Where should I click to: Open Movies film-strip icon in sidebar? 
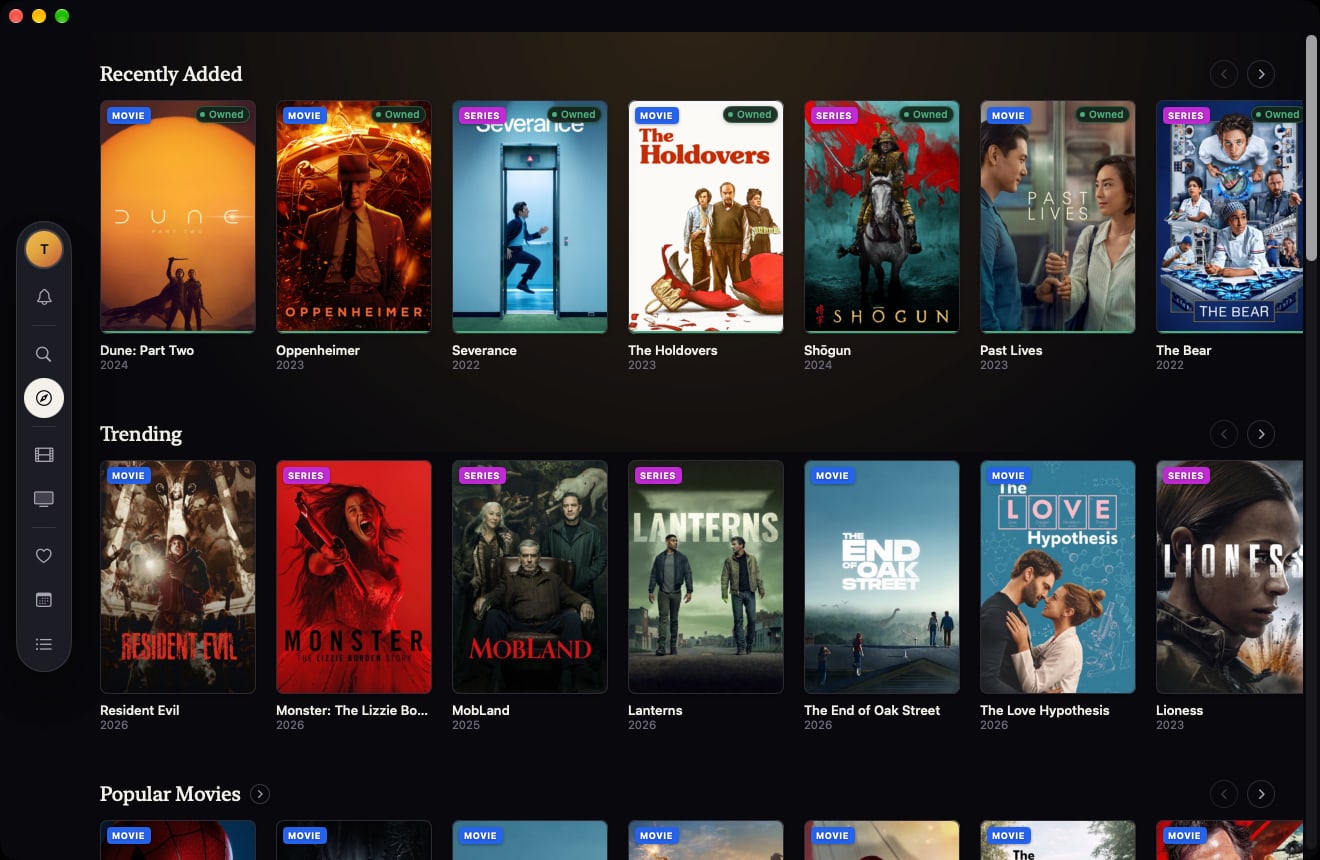[44, 455]
